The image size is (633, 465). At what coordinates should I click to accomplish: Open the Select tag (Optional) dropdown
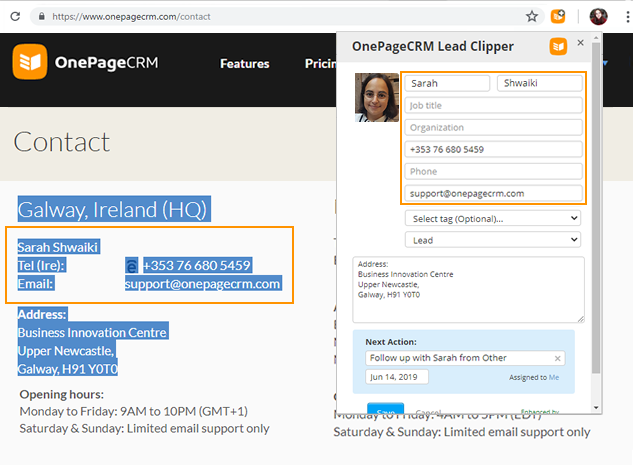(493, 218)
